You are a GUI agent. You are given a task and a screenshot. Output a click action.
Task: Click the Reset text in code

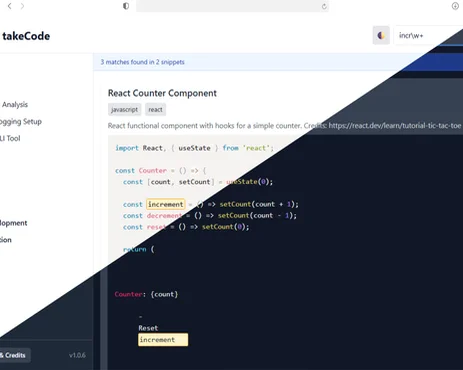click(148, 328)
